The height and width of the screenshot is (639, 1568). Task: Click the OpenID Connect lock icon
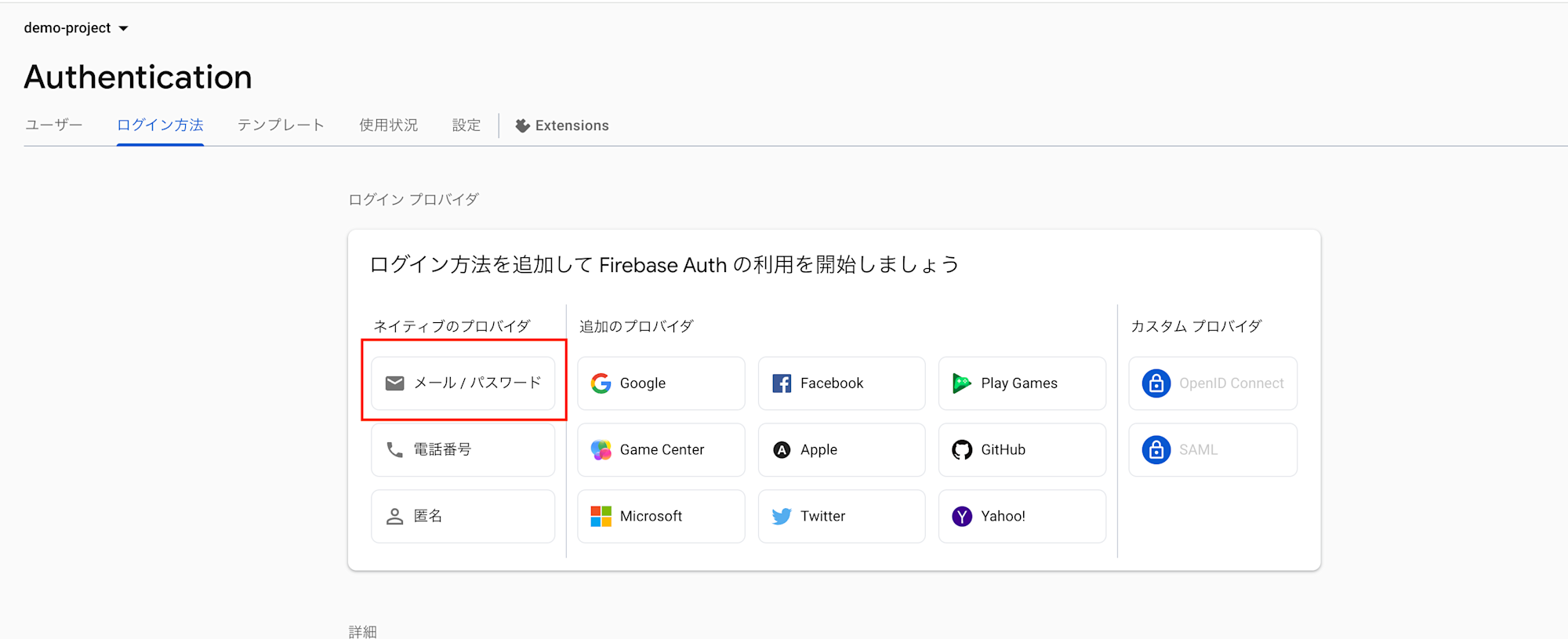(1156, 383)
